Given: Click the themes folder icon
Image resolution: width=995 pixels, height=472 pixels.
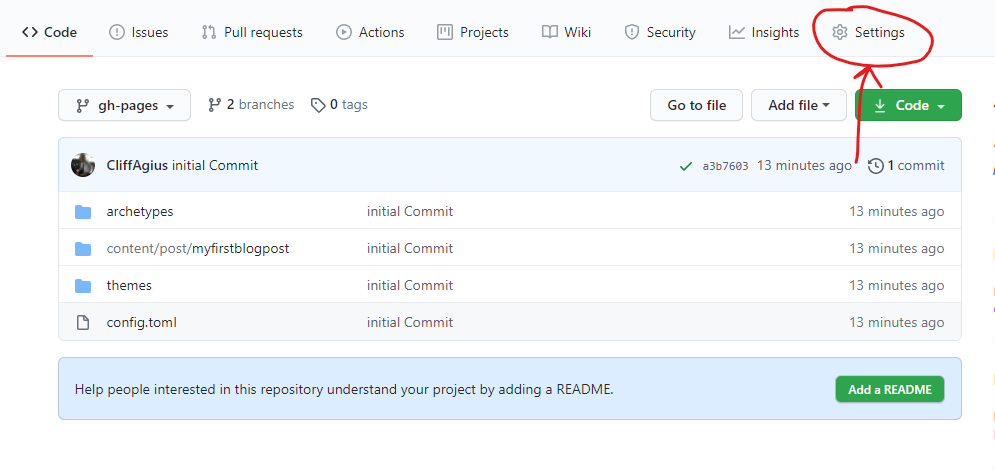Looking at the screenshot, I should pos(83,286).
